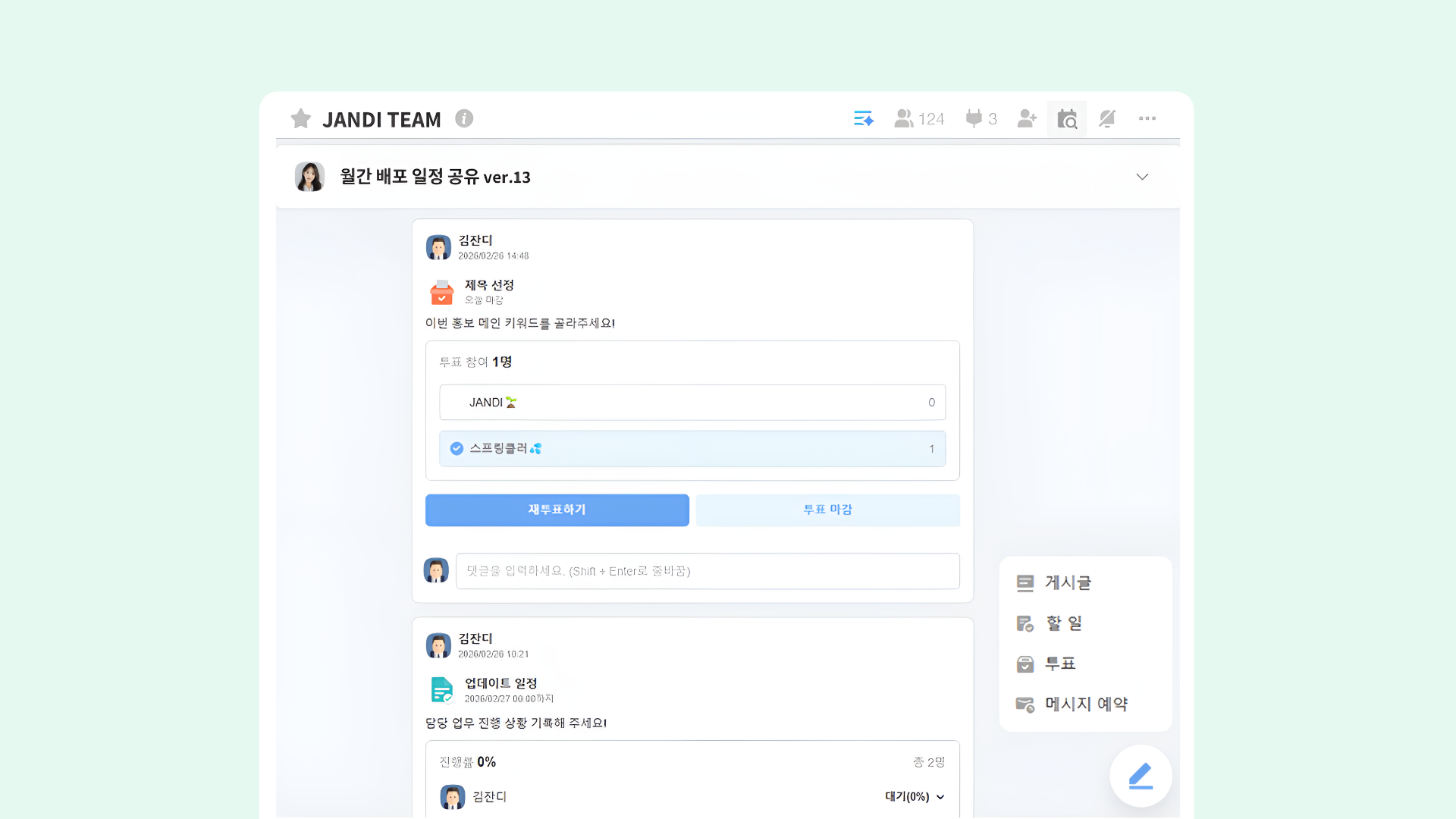Screen dimensions: 1456x819
Task: Open the topic info icon
Action: click(464, 118)
